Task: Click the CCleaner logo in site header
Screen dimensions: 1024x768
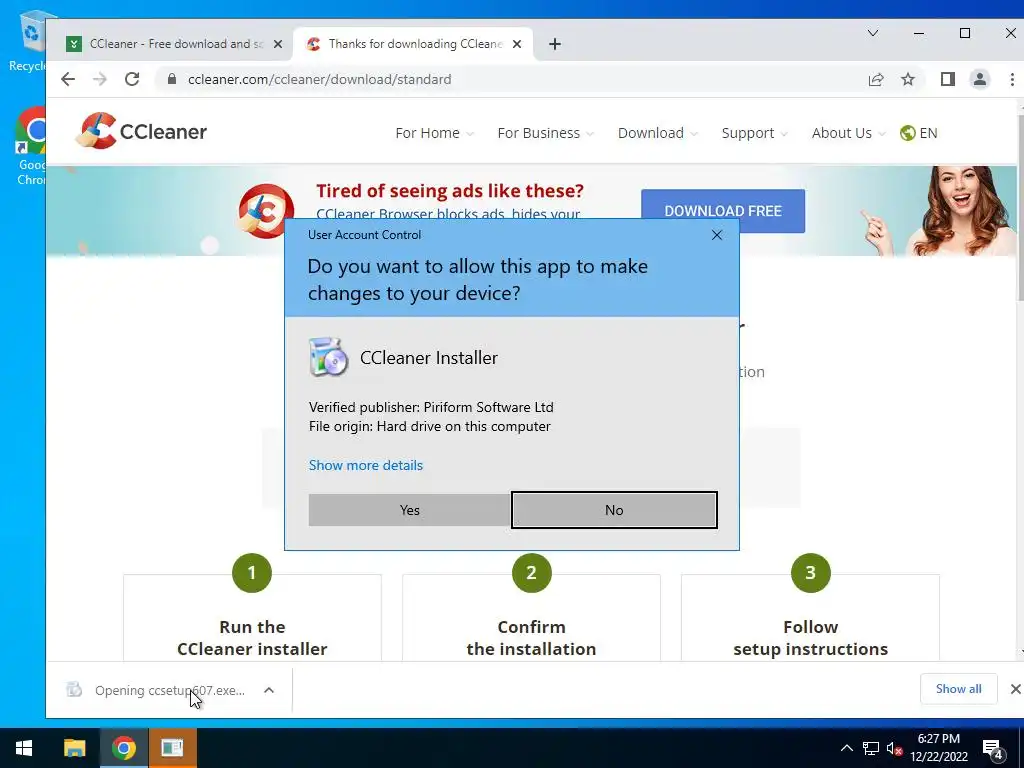Action: point(142,131)
